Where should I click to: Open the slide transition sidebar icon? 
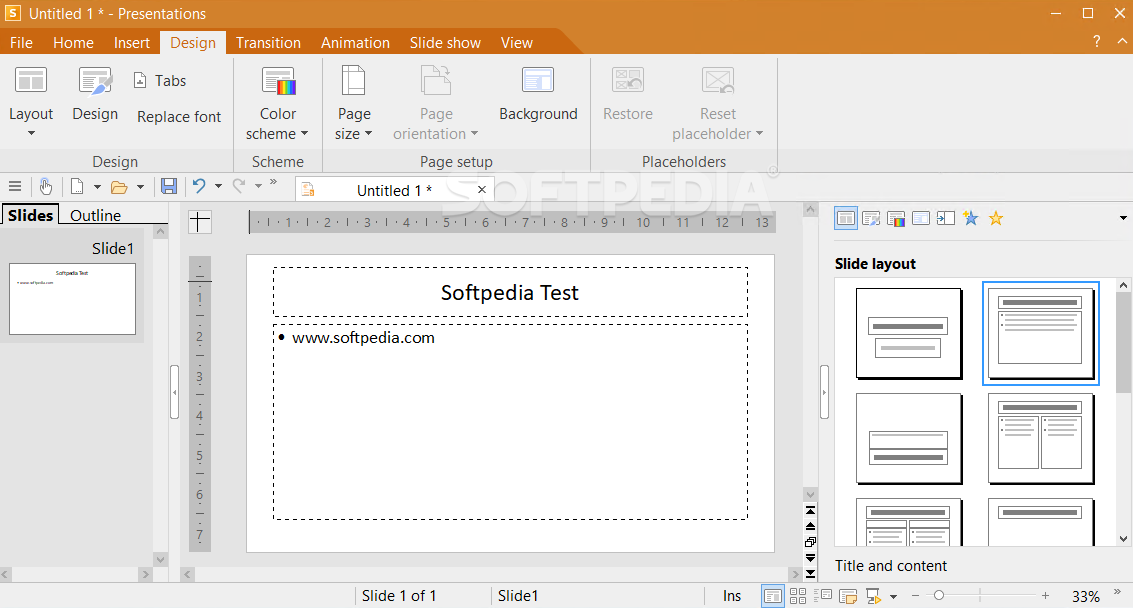point(945,218)
